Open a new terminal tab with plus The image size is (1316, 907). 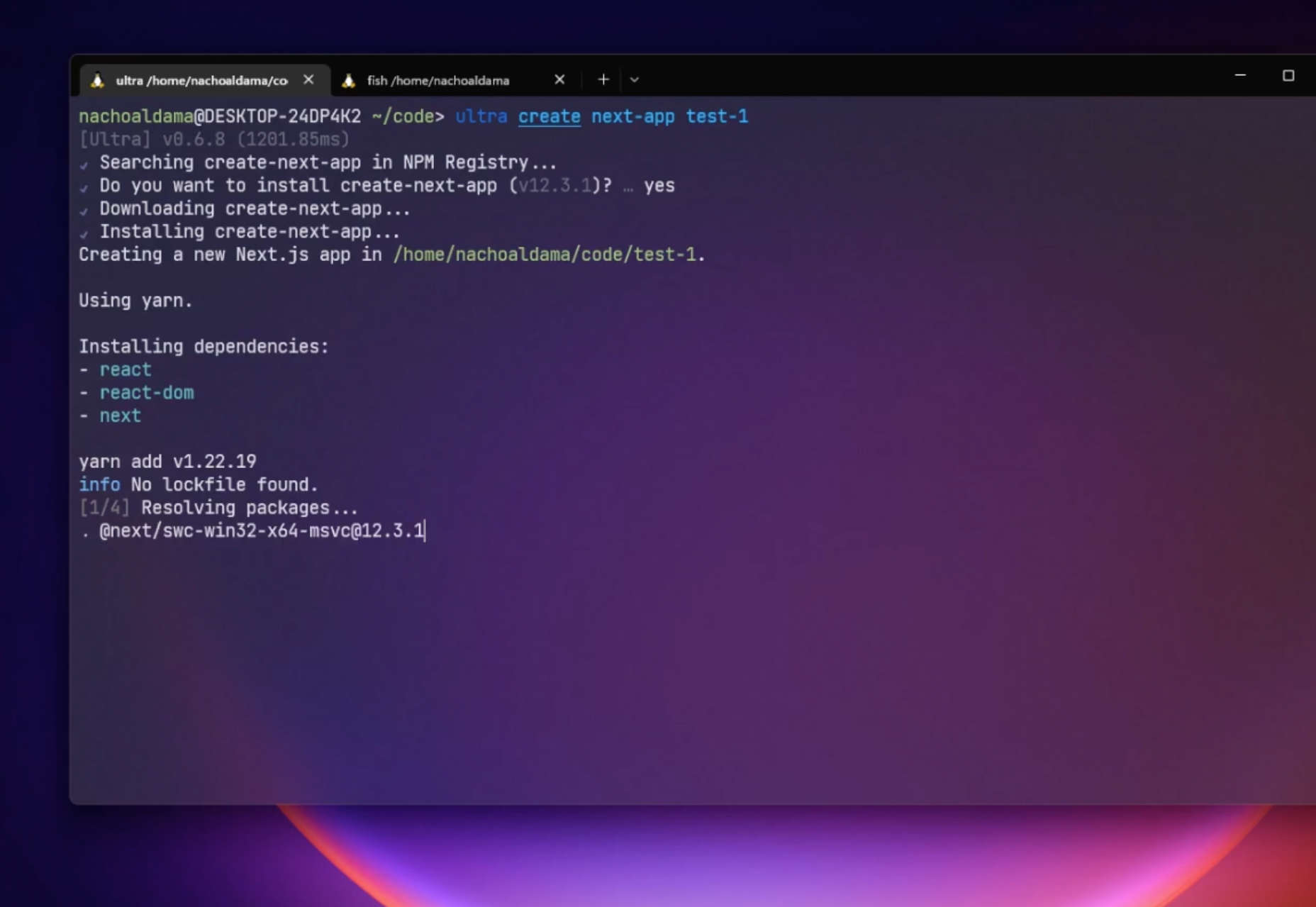pos(603,79)
